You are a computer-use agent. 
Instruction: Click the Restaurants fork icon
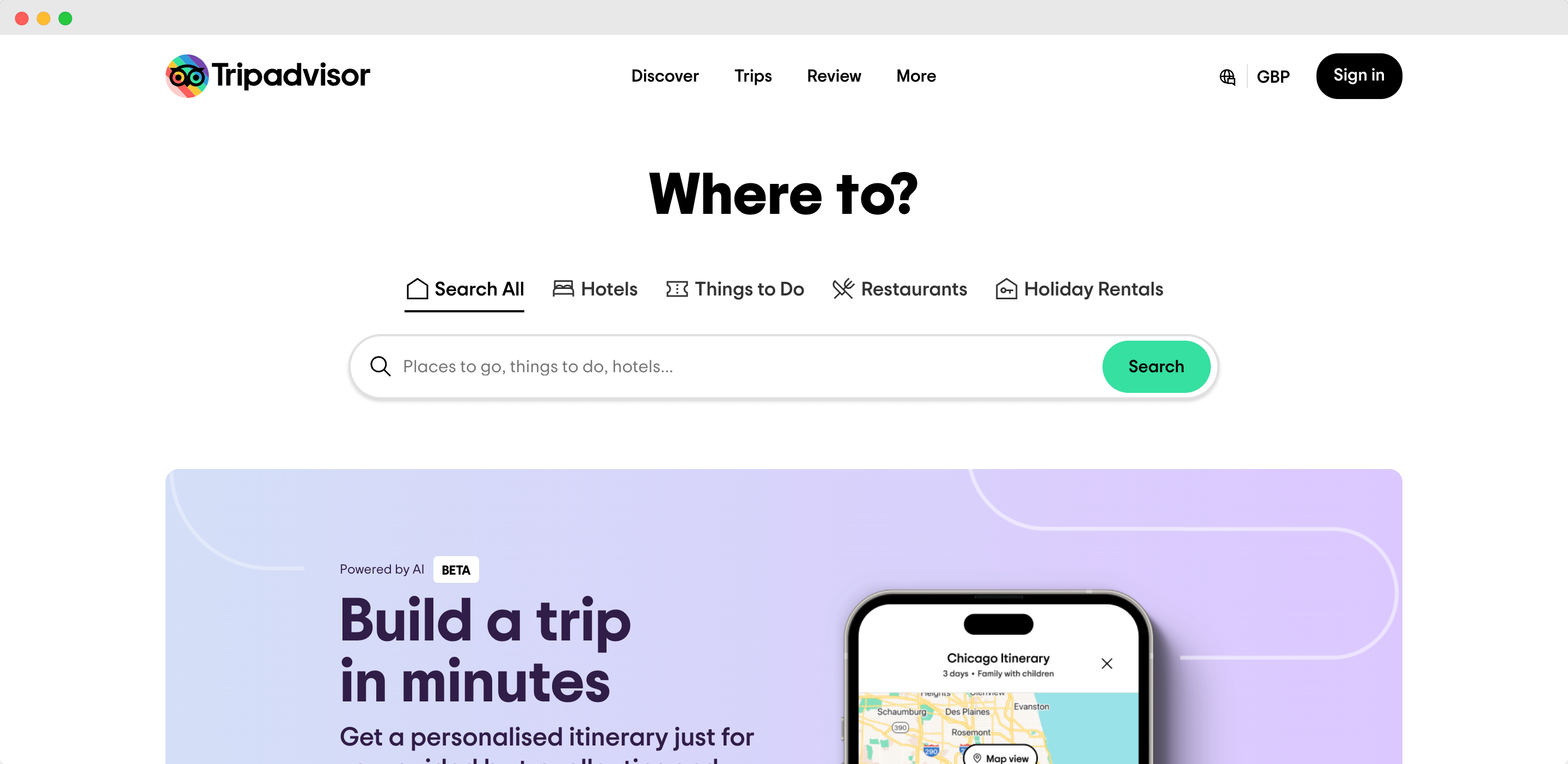(x=843, y=289)
